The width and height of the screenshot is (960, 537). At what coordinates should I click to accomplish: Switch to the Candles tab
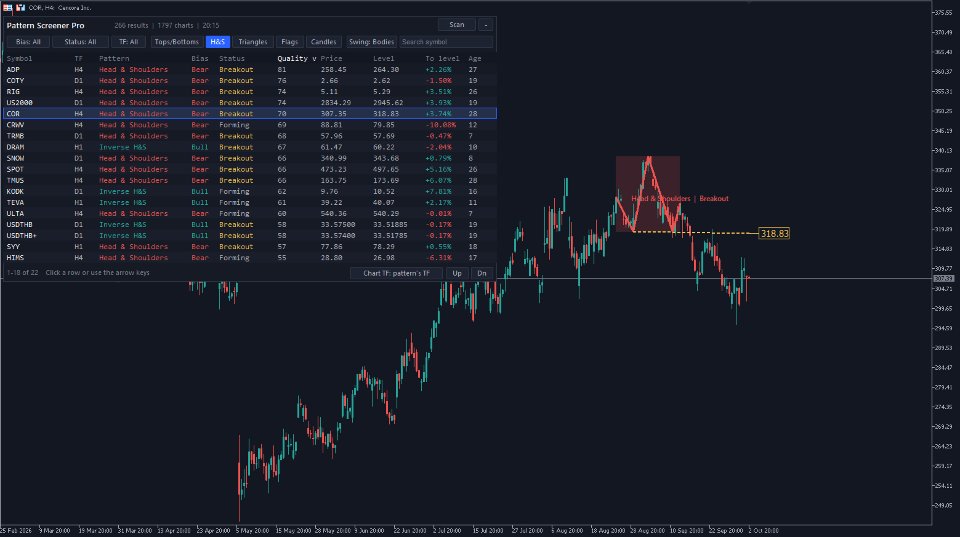[323, 42]
